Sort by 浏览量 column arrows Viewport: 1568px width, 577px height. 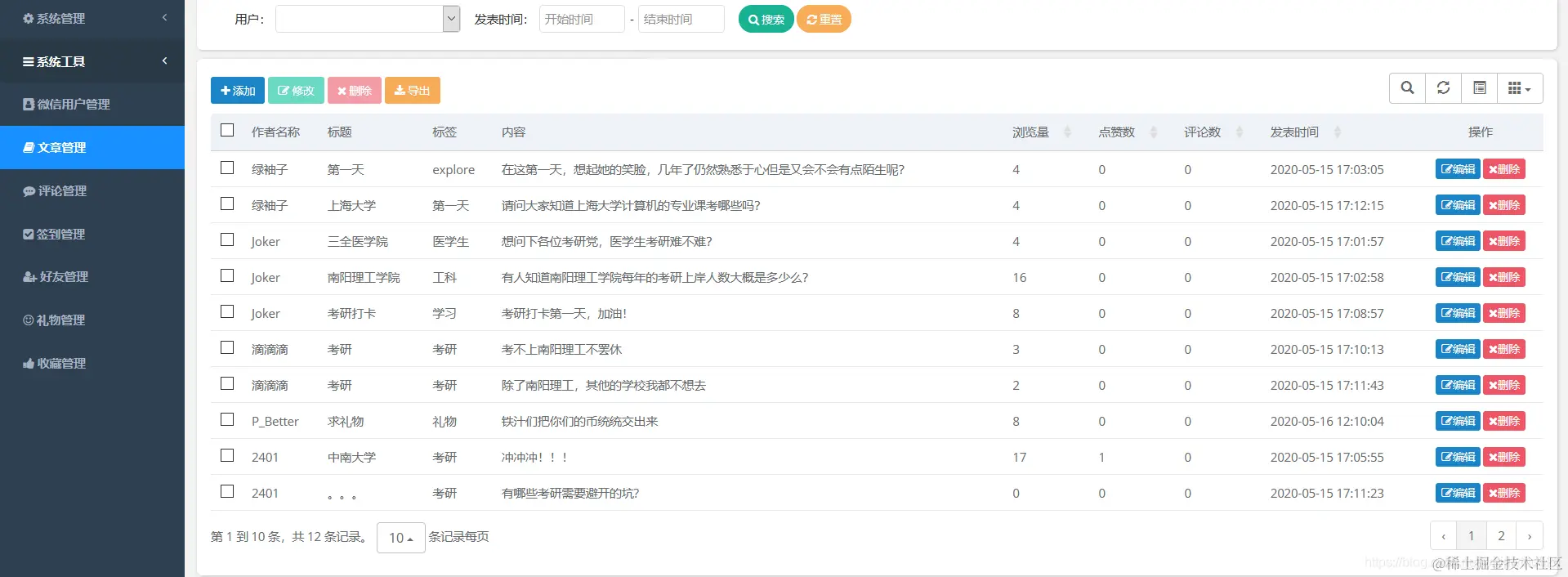(1067, 132)
